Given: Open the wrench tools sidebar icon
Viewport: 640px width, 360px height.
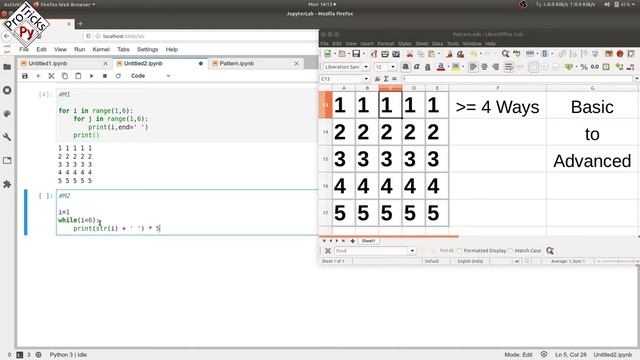Looking at the screenshot, I should coord(7,137).
